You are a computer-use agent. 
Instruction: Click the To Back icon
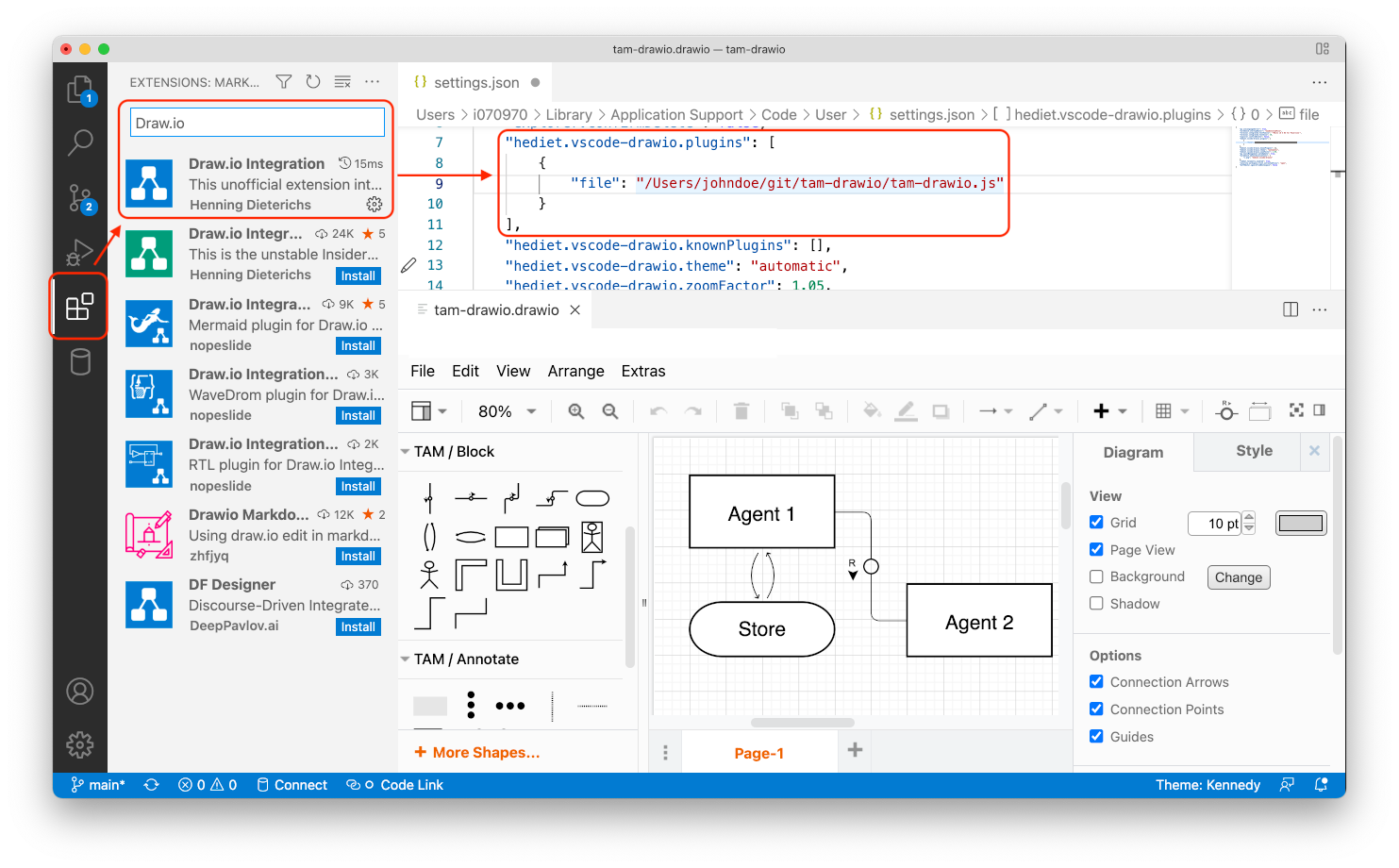click(824, 411)
